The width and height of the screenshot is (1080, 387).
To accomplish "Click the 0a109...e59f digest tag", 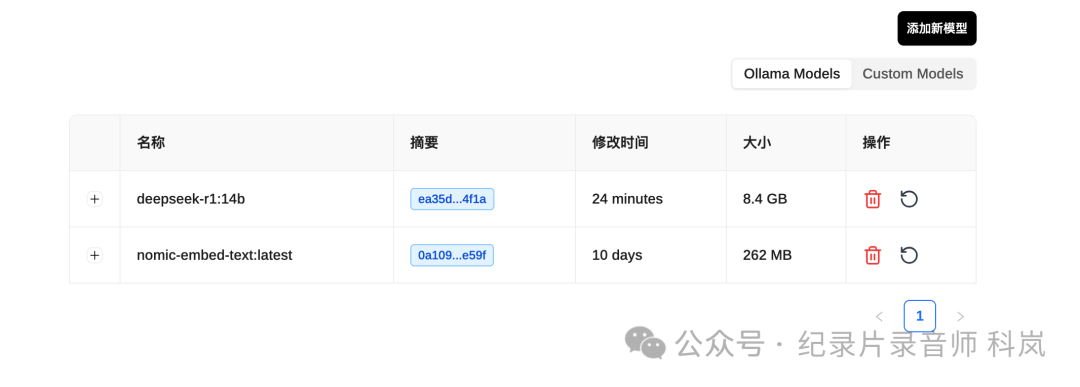I will 452,255.
